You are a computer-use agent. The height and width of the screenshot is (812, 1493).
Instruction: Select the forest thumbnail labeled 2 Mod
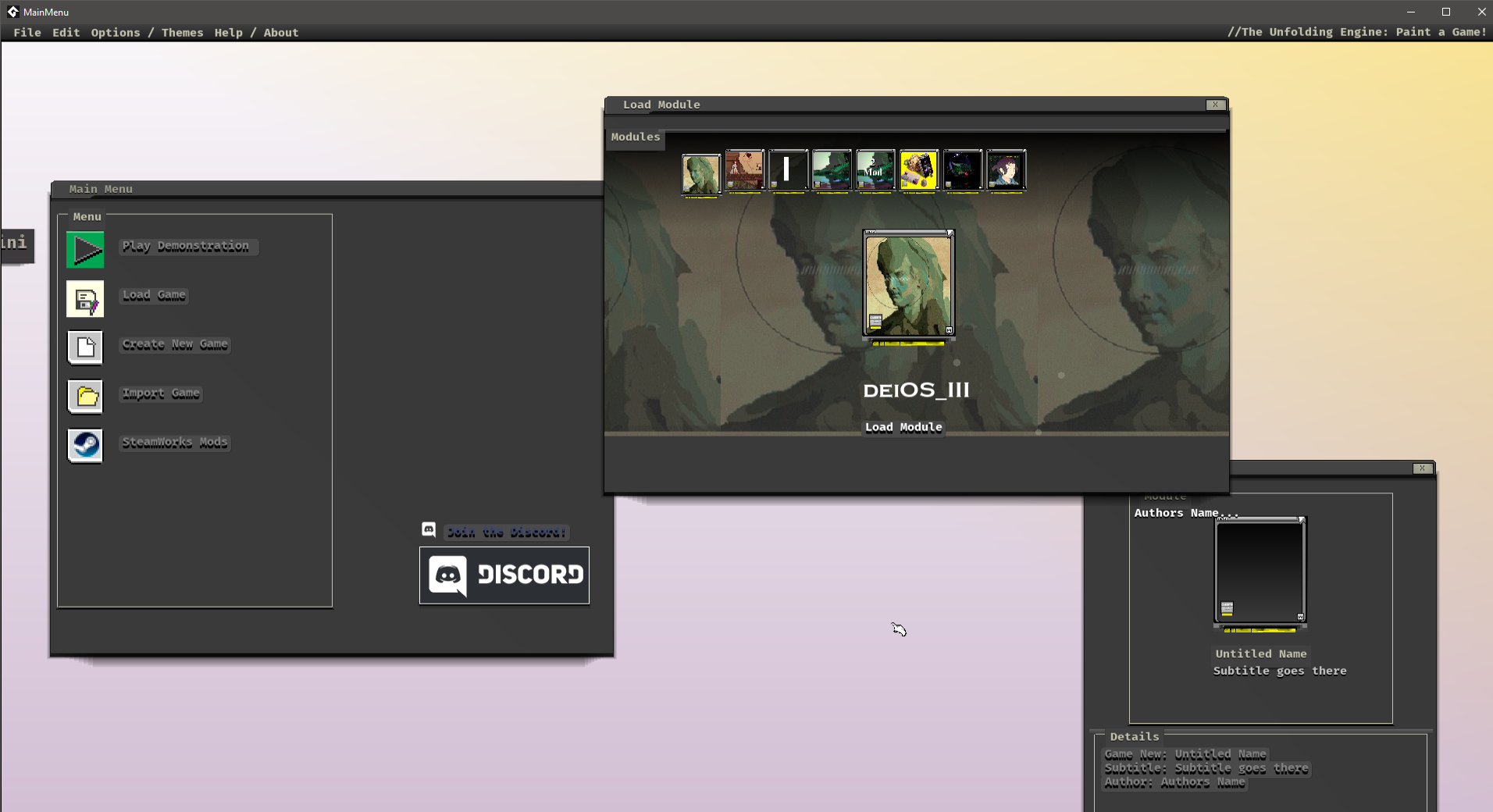point(875,170)
